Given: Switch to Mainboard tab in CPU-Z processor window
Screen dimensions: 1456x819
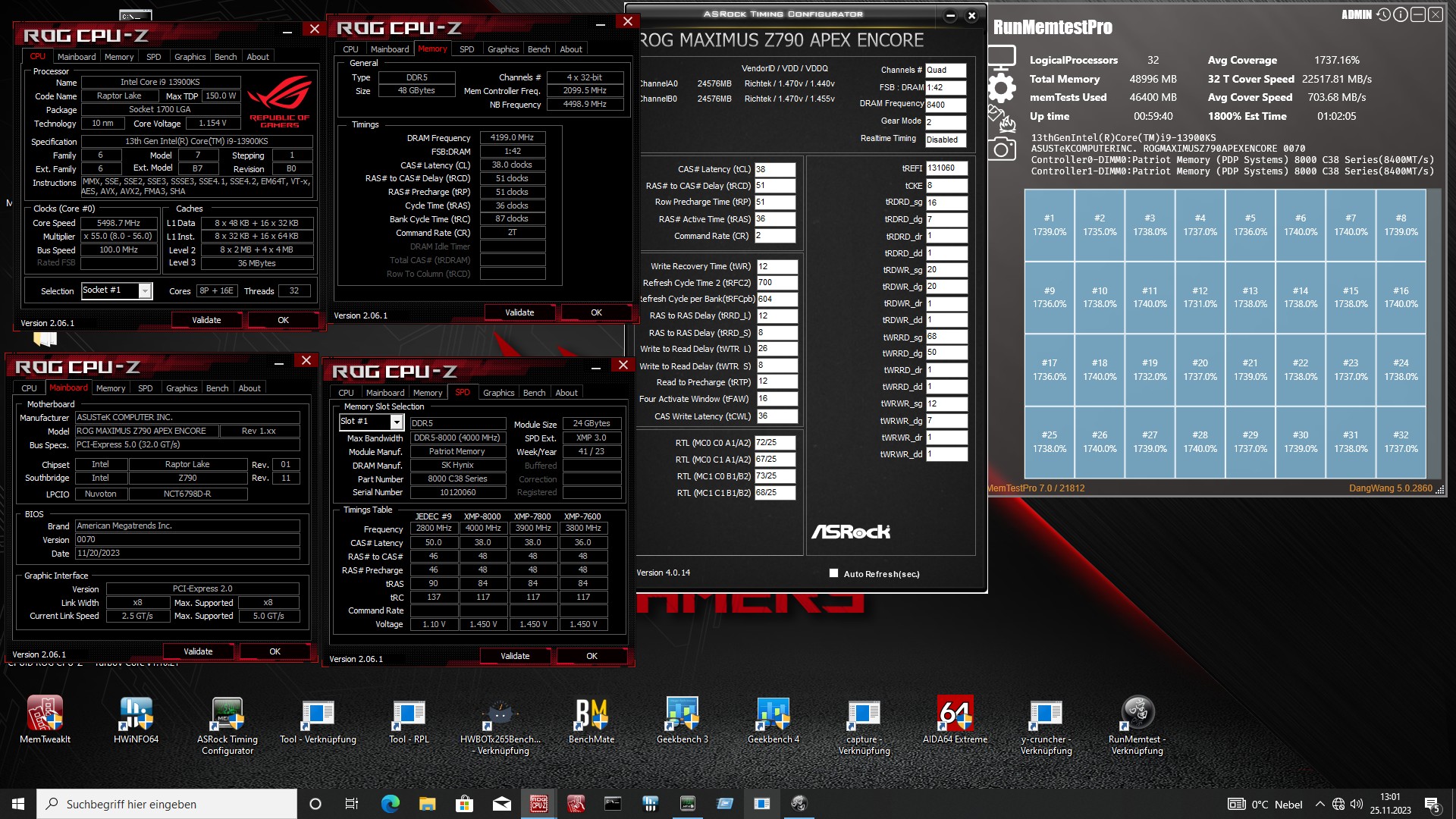Looking at the screenshot, I should [77, 57].
